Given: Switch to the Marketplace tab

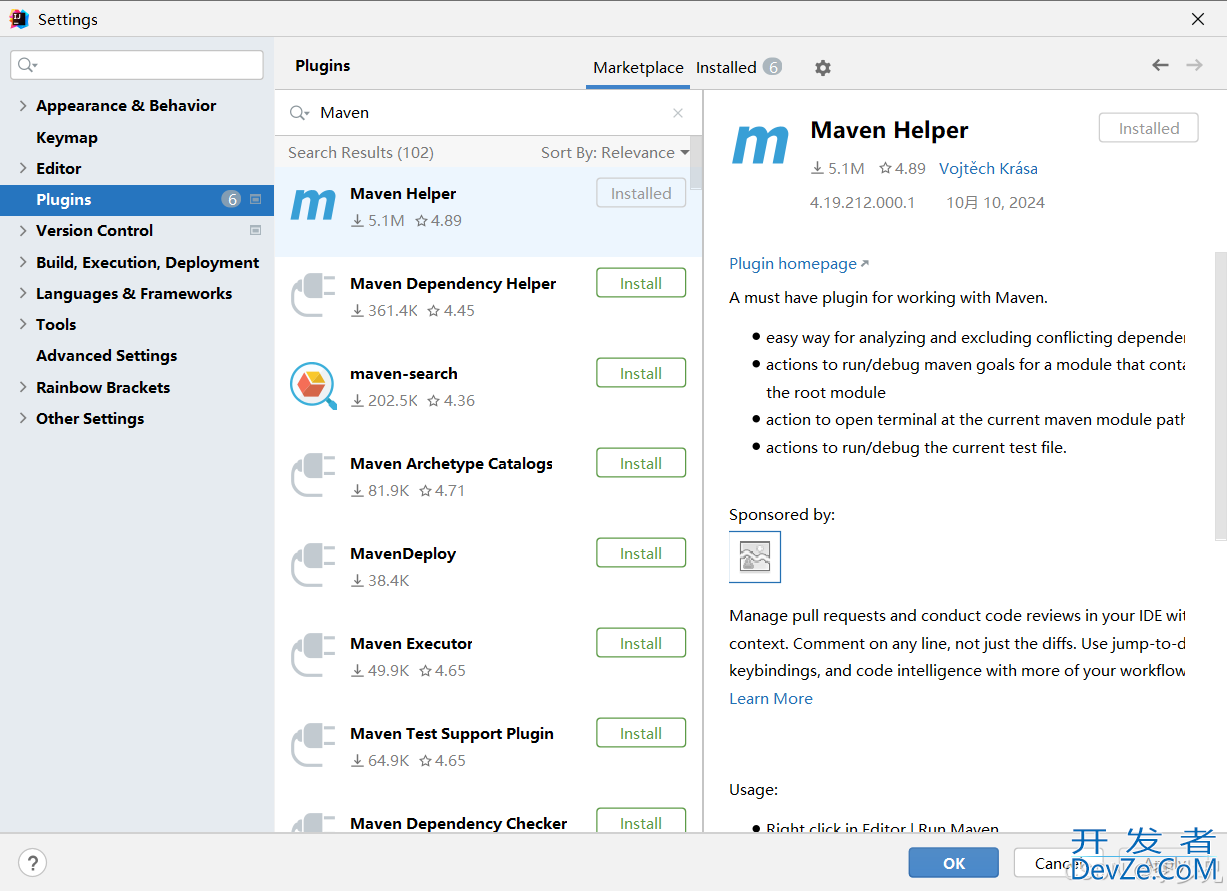Looking at the screenshot, I should (638, 68).
